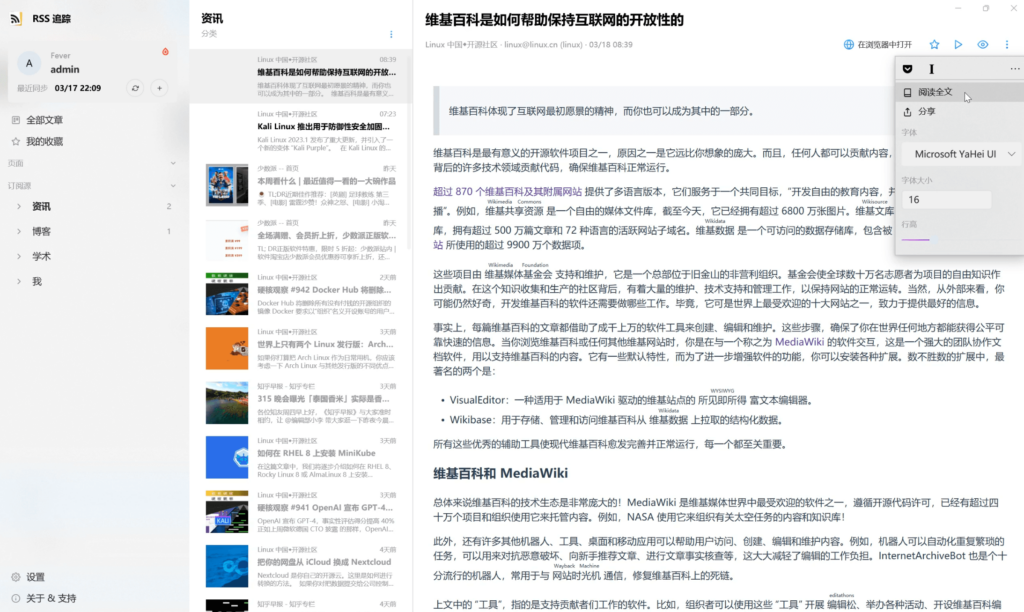This screenshot has width=1024, height=612.
Task: Click the plus icon to add subscription
Action: click(159, 88)
